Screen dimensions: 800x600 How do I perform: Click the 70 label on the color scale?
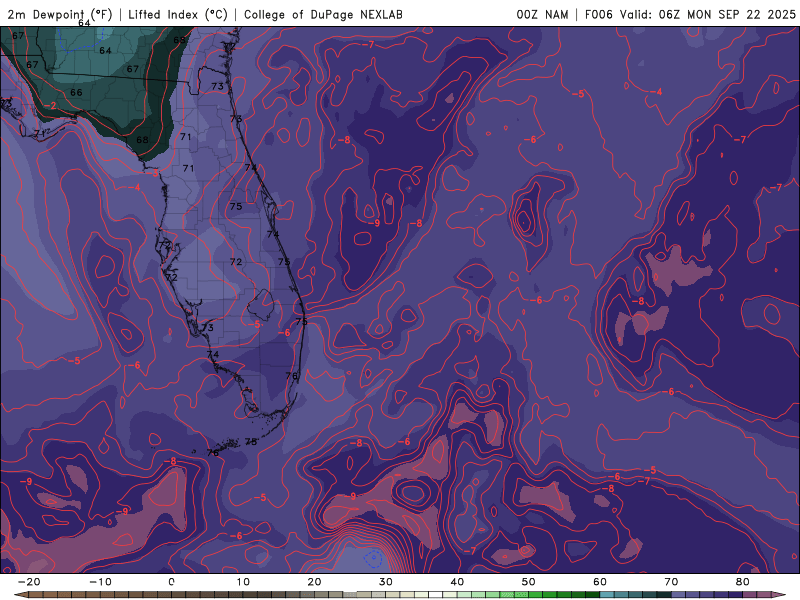[671, 582]
